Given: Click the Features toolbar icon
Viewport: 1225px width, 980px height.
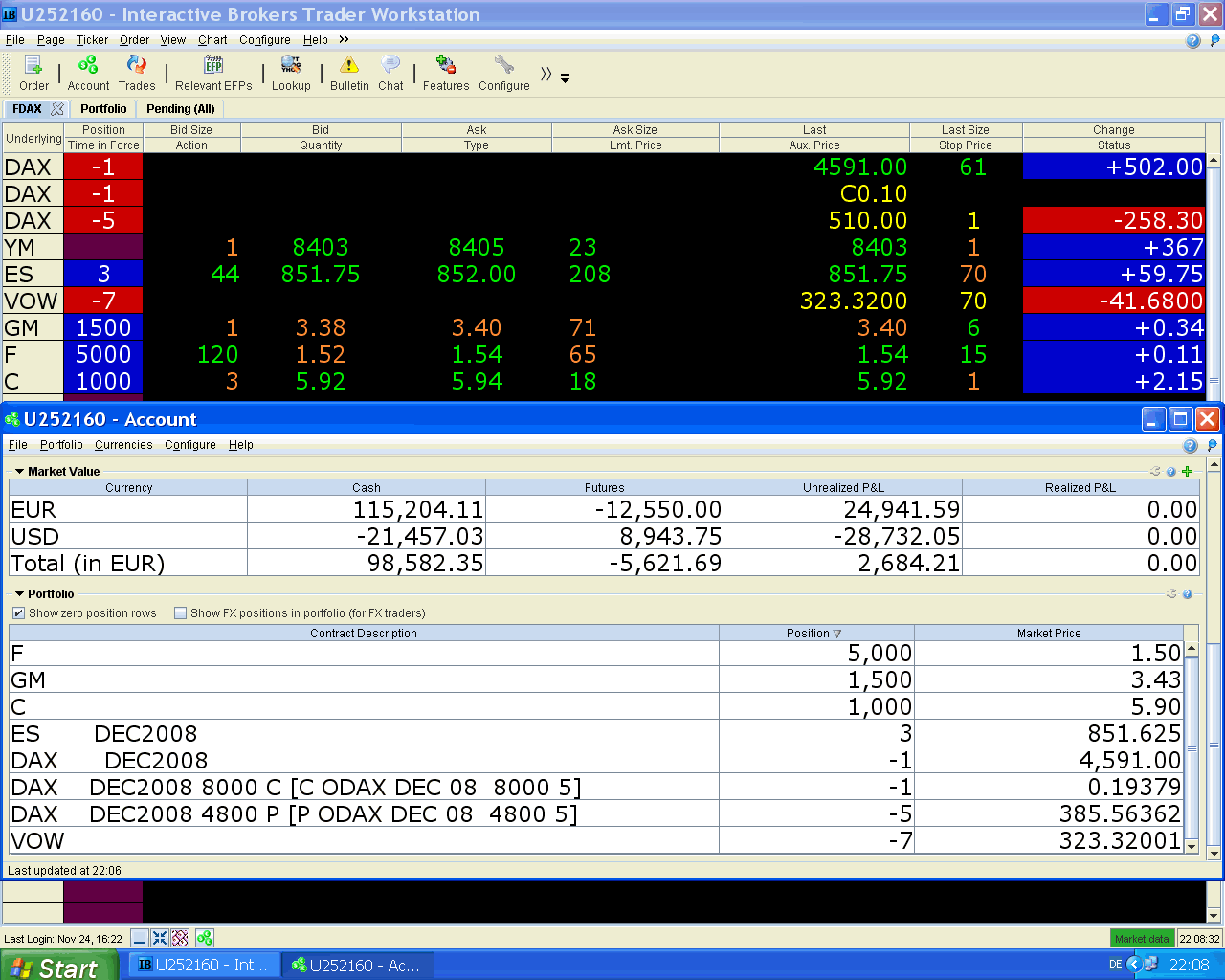Looking at the screenshot, I should 446,65.
